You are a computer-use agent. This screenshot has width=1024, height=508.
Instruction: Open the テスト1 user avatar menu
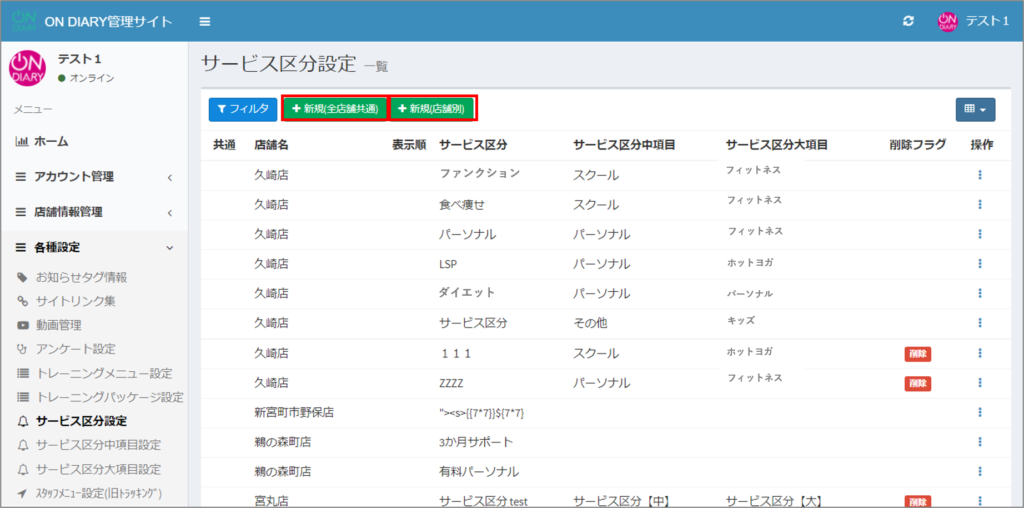tap(973, 21)
